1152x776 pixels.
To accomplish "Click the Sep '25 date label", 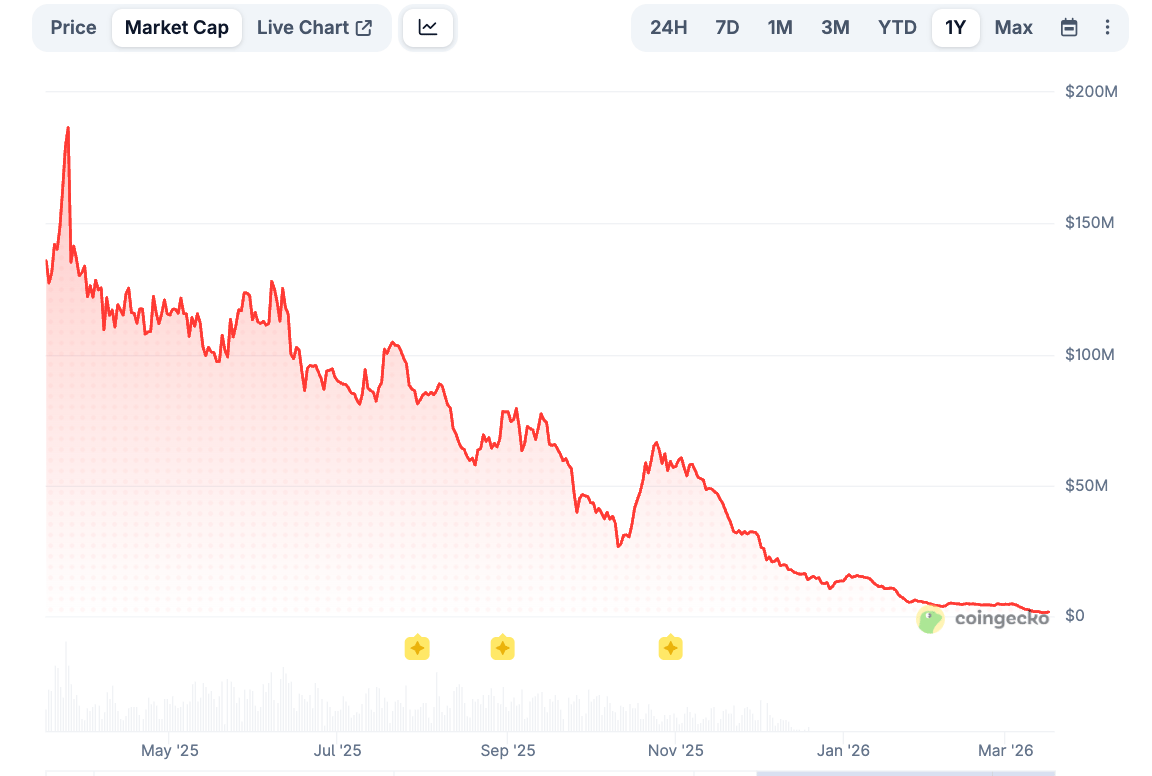I will 508,750.
